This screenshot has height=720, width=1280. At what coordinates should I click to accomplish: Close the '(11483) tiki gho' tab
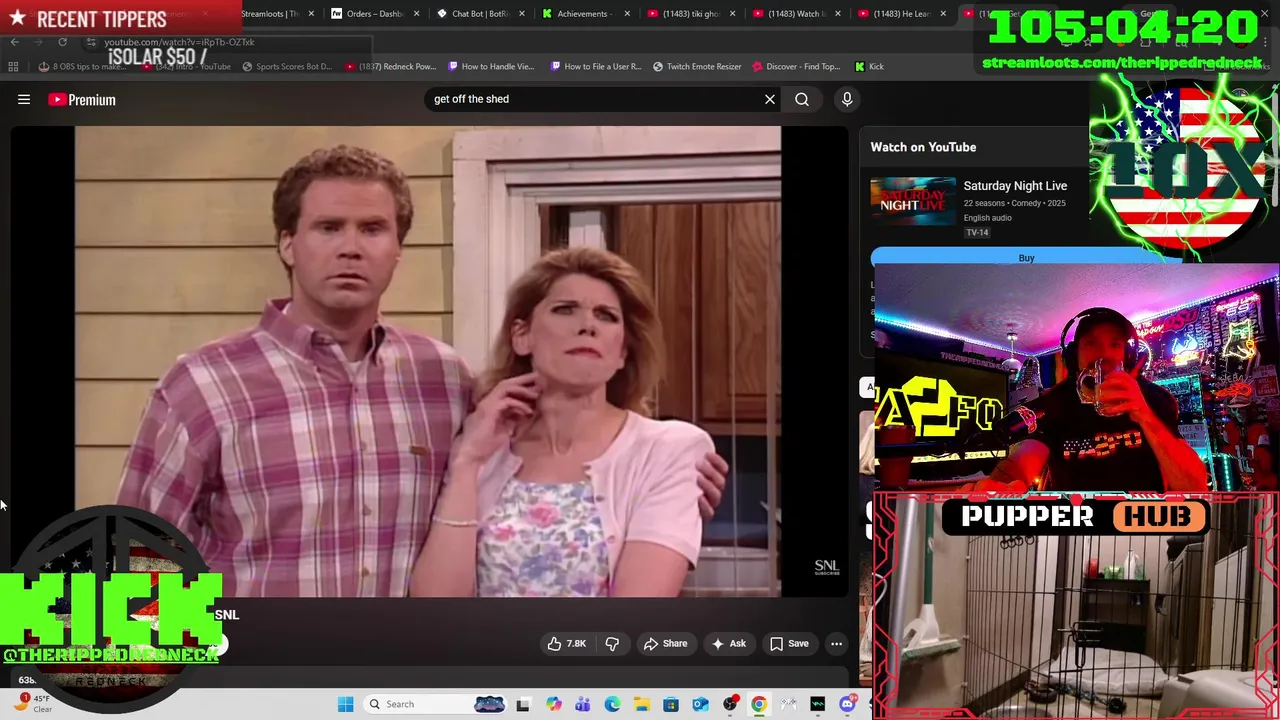pyautogui.click(x=732, y=14)
